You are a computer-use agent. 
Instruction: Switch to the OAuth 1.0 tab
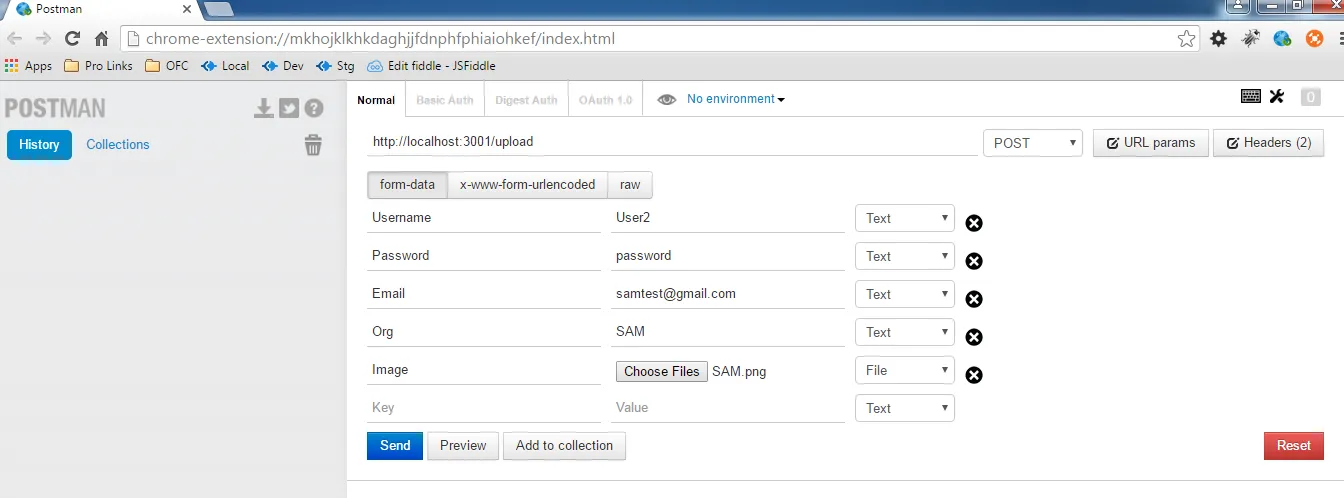605,100
